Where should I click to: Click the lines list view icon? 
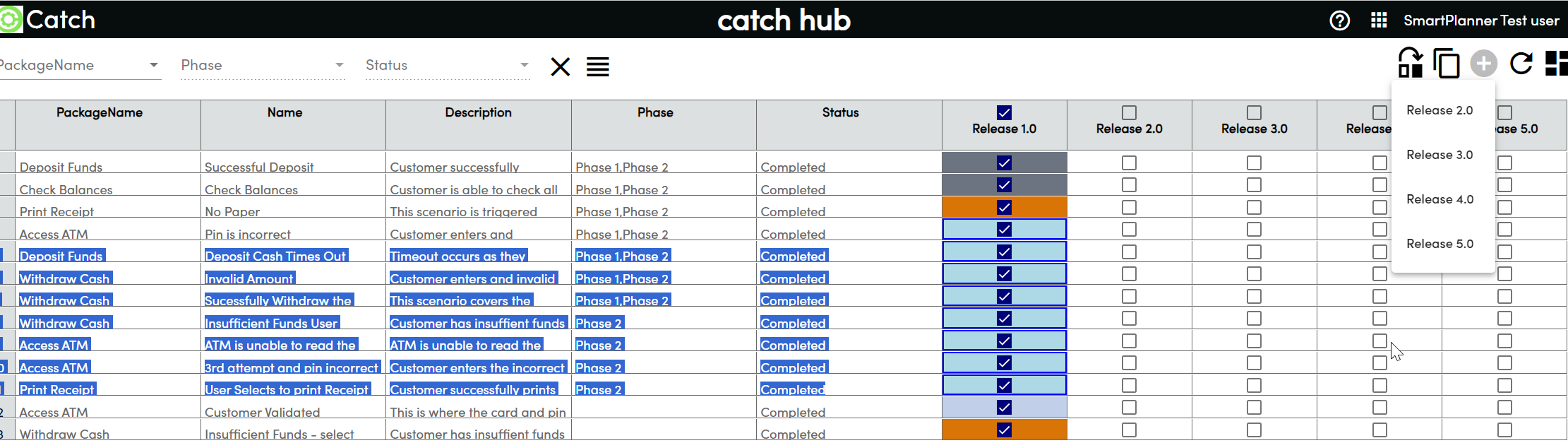coord(598,67)
